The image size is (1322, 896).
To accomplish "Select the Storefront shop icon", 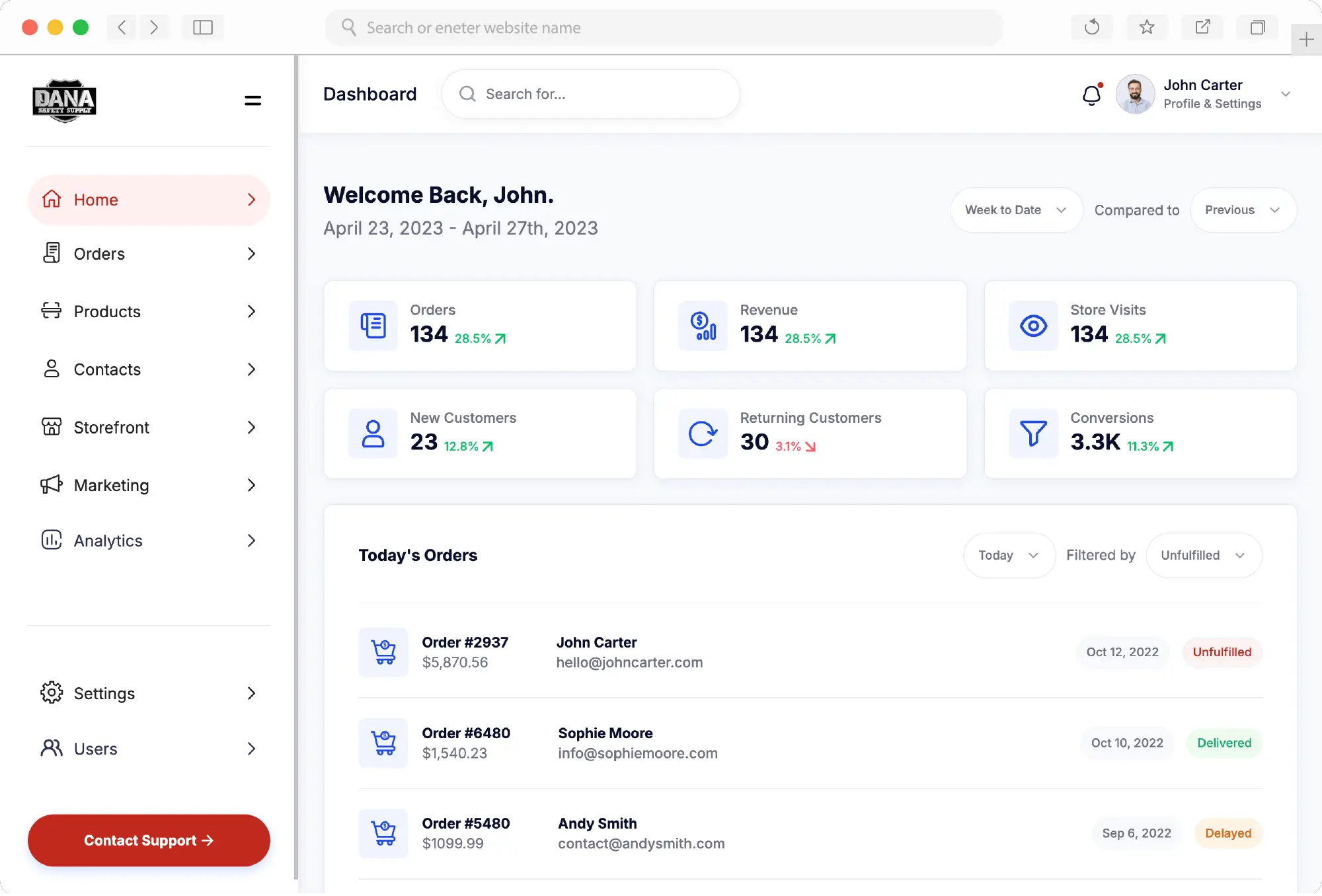I will 52,428.
